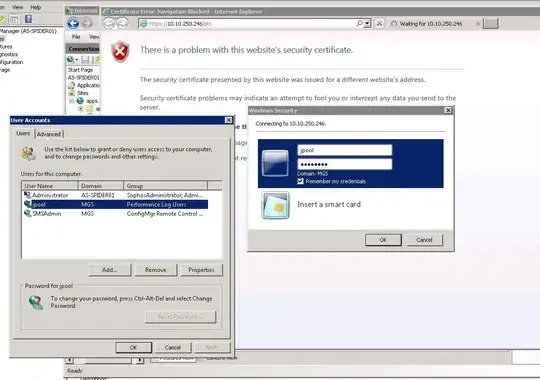Close the Windows Security dialog
The image size is (540, 380).
click(x=448, y=110)
